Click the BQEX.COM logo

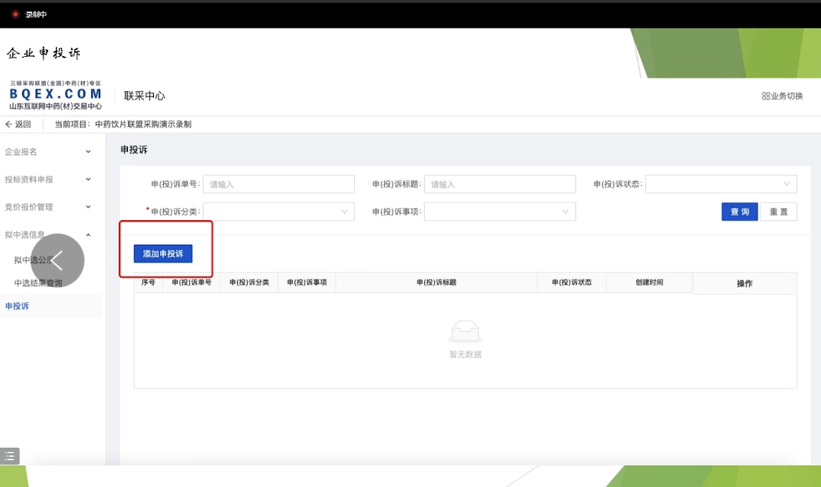pos(55,95)
